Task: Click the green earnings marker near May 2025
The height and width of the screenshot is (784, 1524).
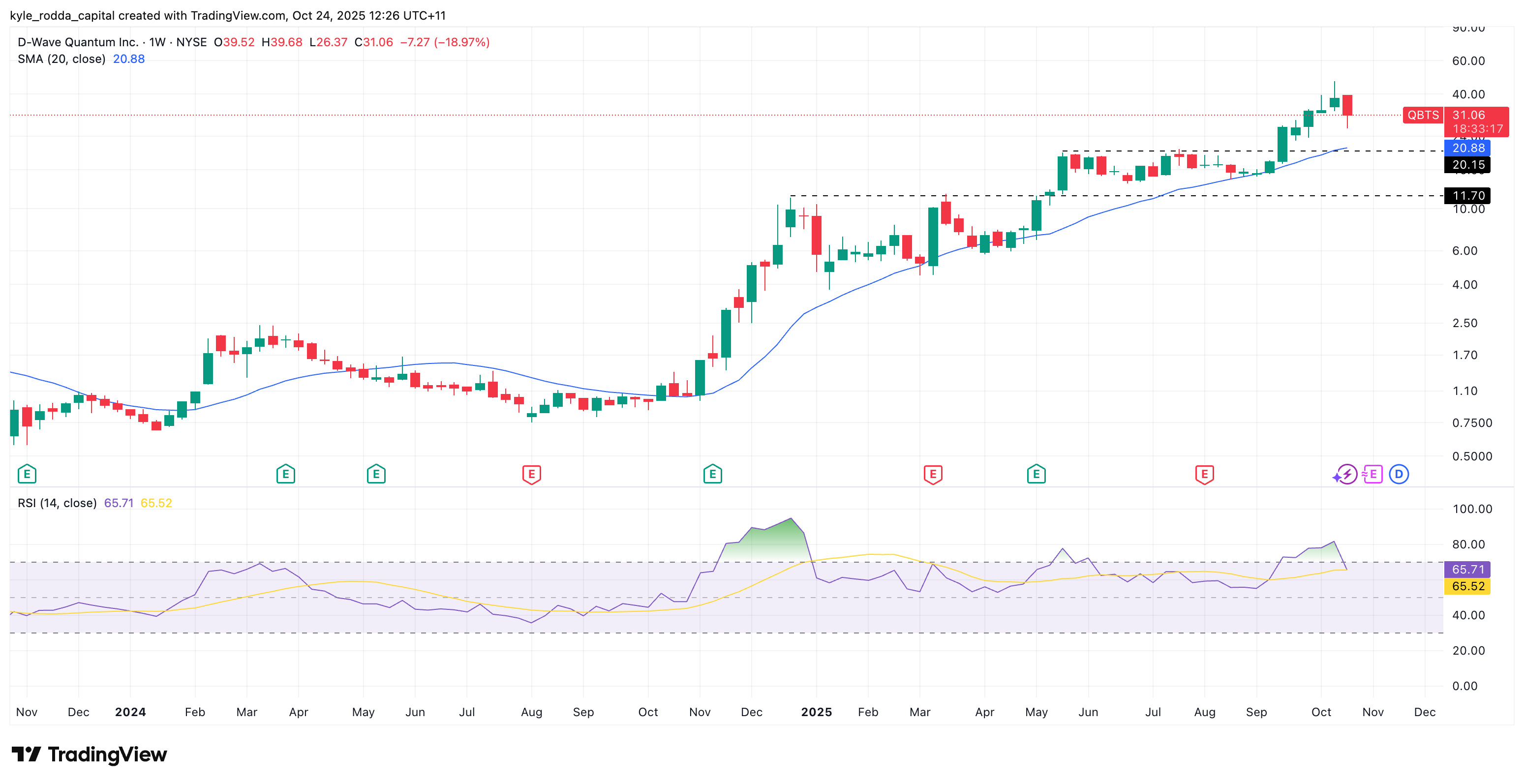Action: point(1036,474)
